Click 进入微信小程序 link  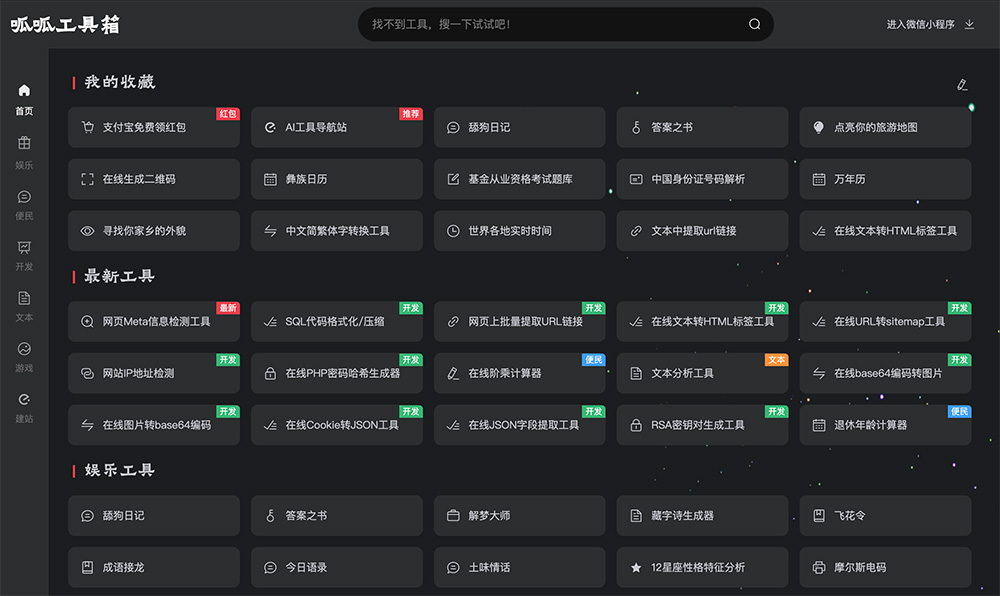point(920,24)
